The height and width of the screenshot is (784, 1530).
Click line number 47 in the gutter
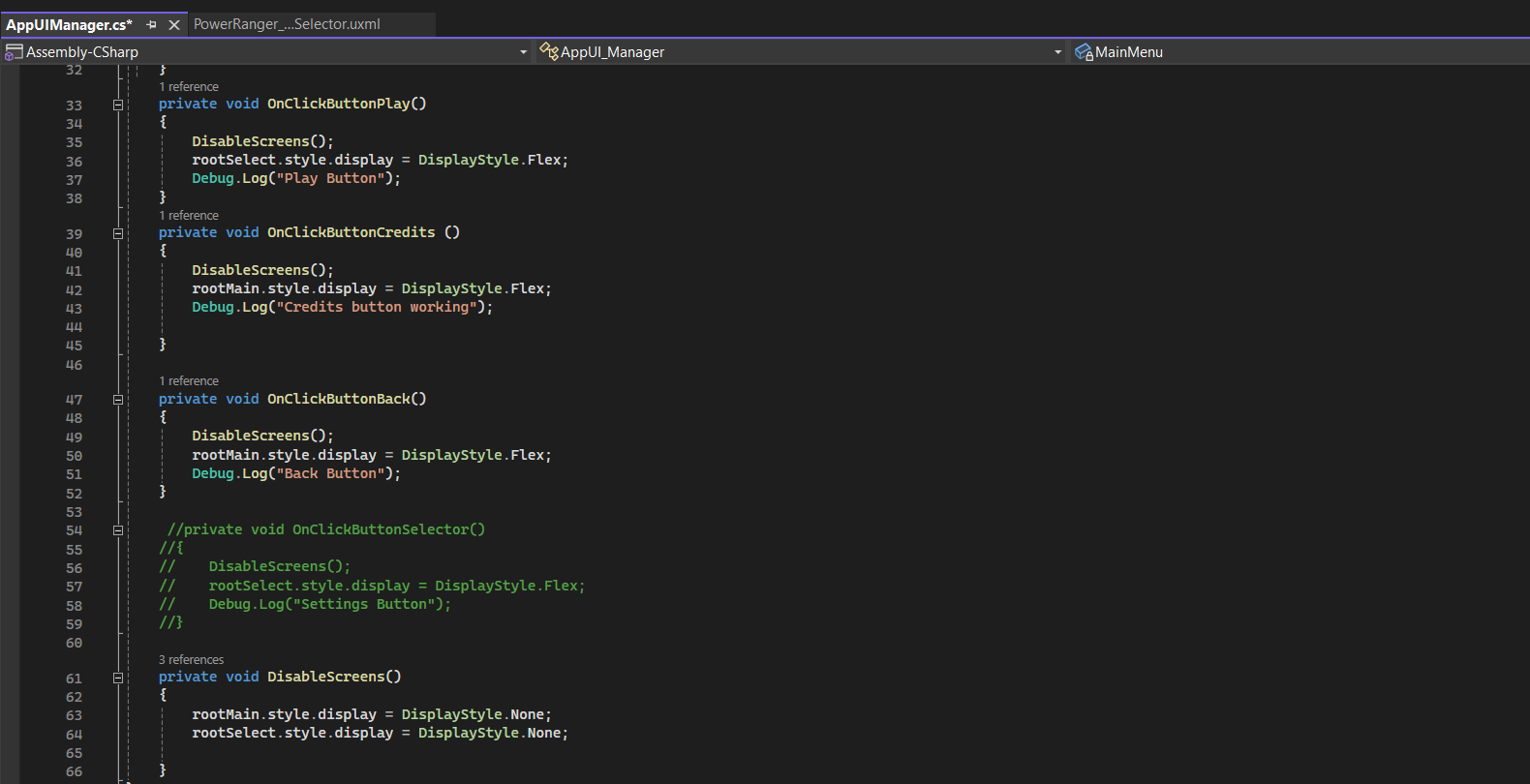[75, 400]
